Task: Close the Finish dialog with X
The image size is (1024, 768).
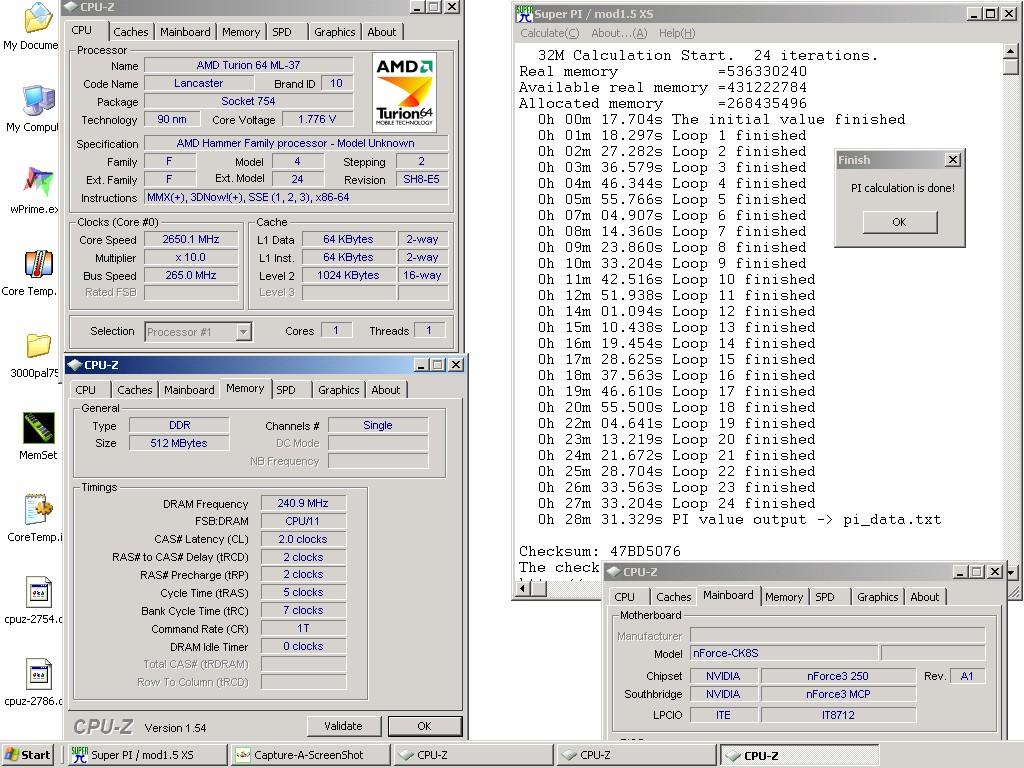Action: (953, 159)
